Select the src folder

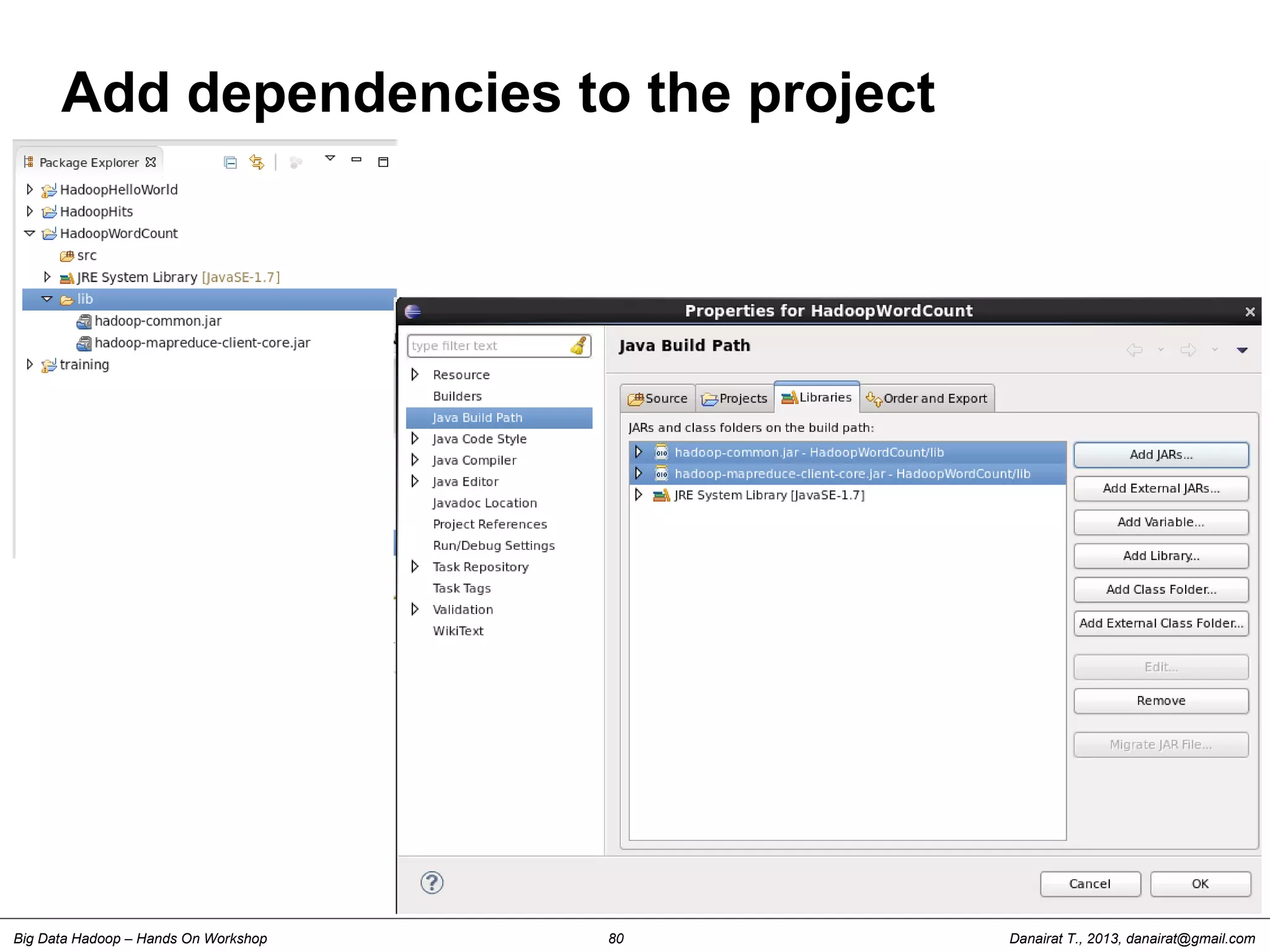86,255
